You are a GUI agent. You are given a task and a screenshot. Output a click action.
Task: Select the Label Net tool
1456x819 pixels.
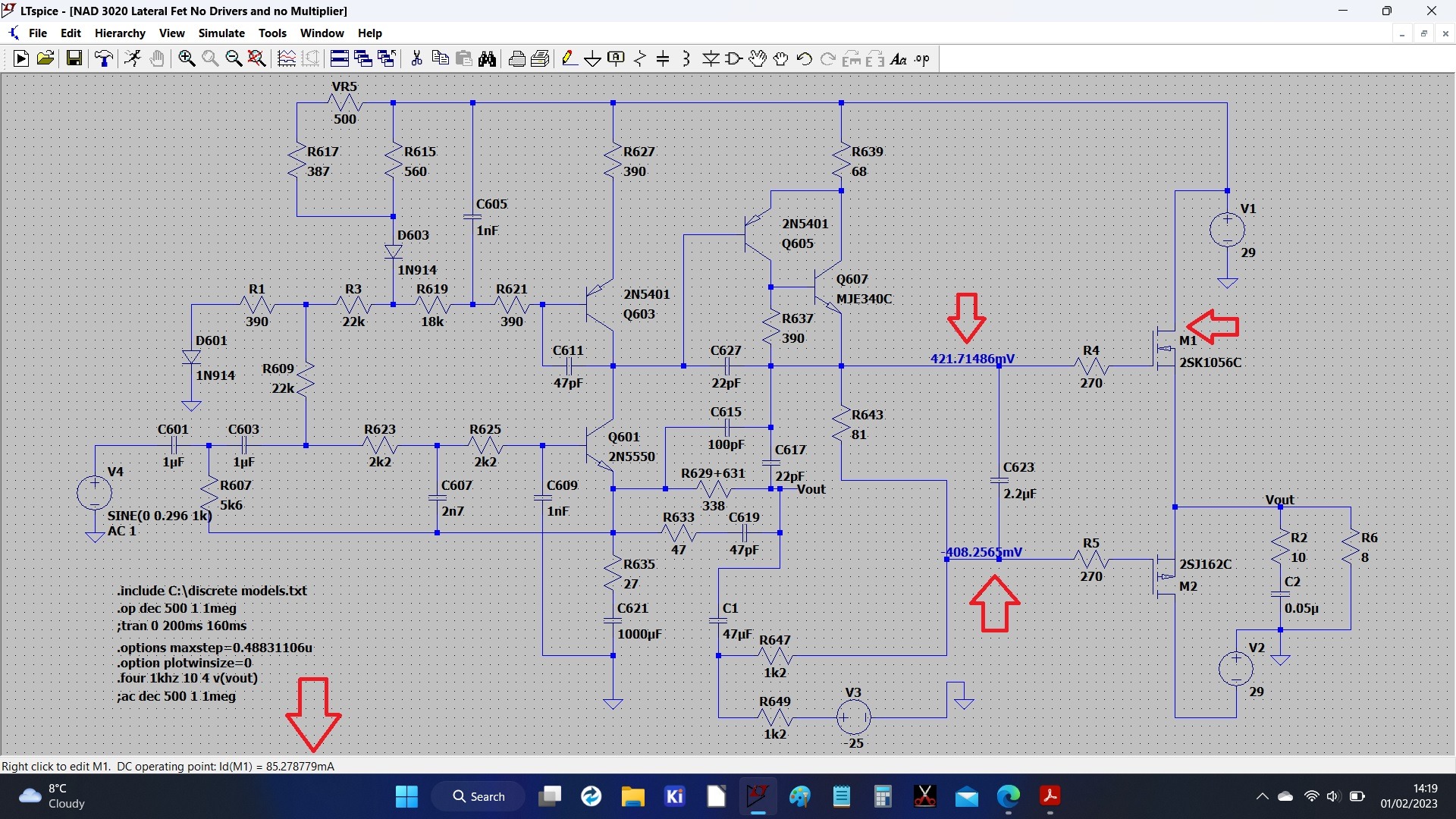[617, 59]
